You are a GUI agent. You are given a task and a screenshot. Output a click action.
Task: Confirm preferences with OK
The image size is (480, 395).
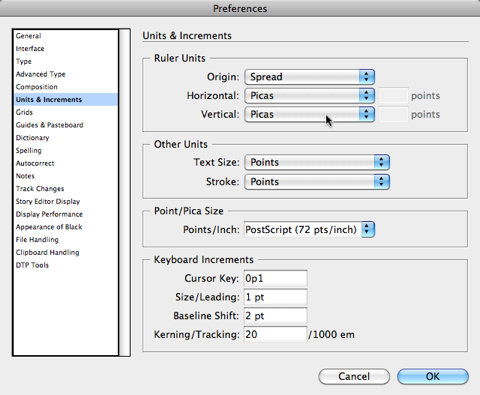click(433, 376)
